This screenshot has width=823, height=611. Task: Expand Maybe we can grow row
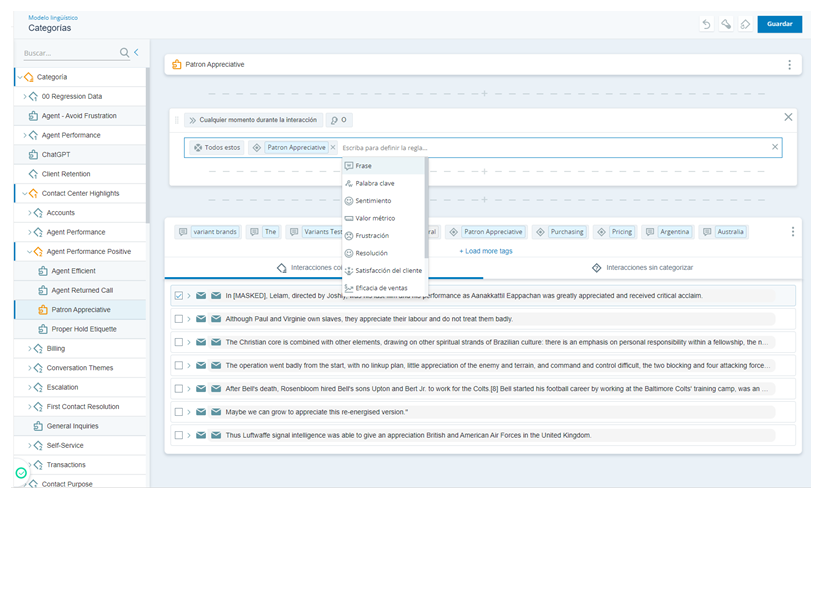[x=189, y=412]
